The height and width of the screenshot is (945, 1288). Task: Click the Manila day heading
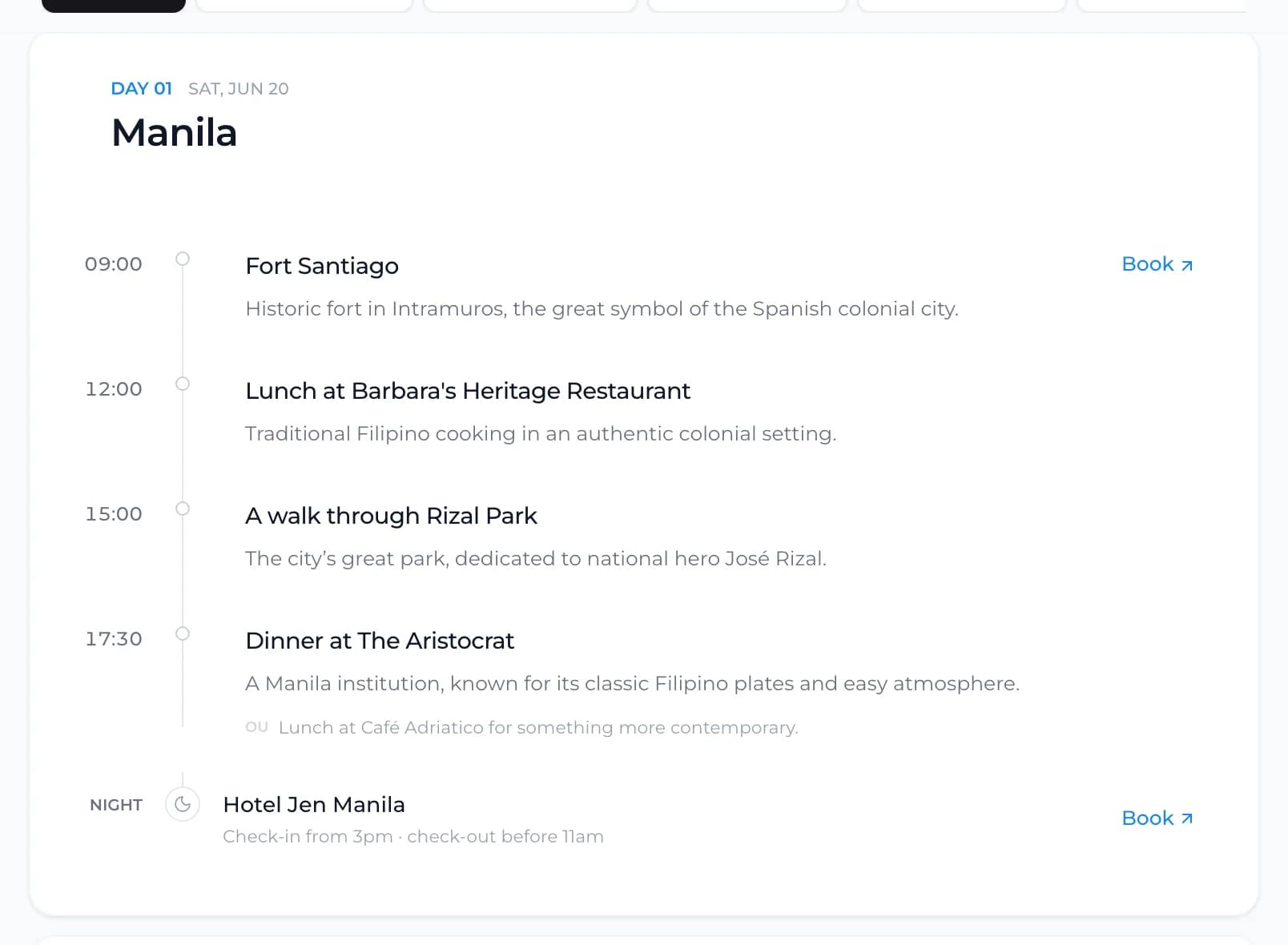(174, 133)
